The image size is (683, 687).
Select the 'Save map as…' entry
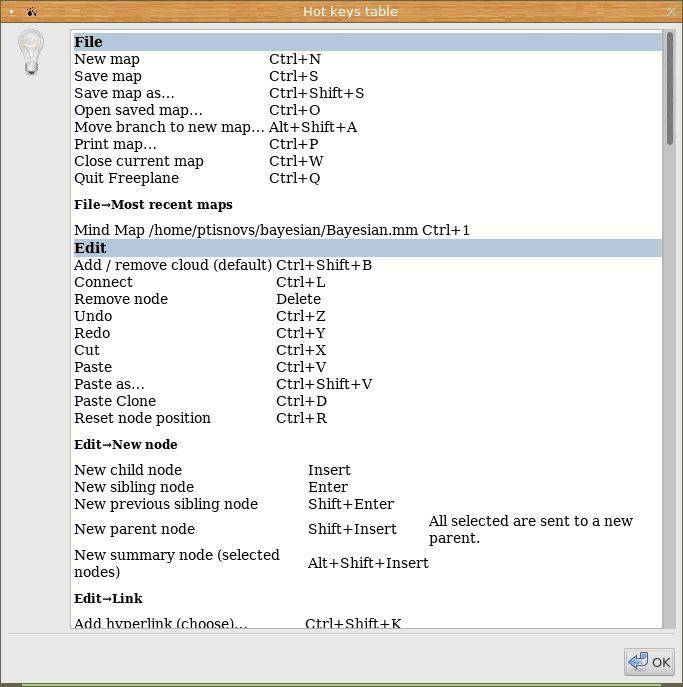point(124,93)
